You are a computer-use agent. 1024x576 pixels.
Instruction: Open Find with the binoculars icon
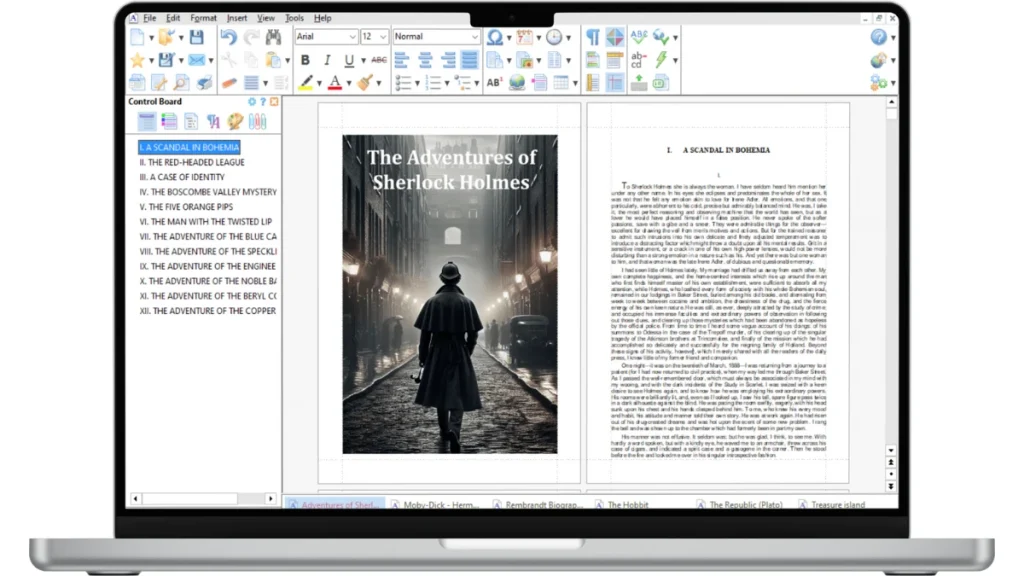coord(272,37)
